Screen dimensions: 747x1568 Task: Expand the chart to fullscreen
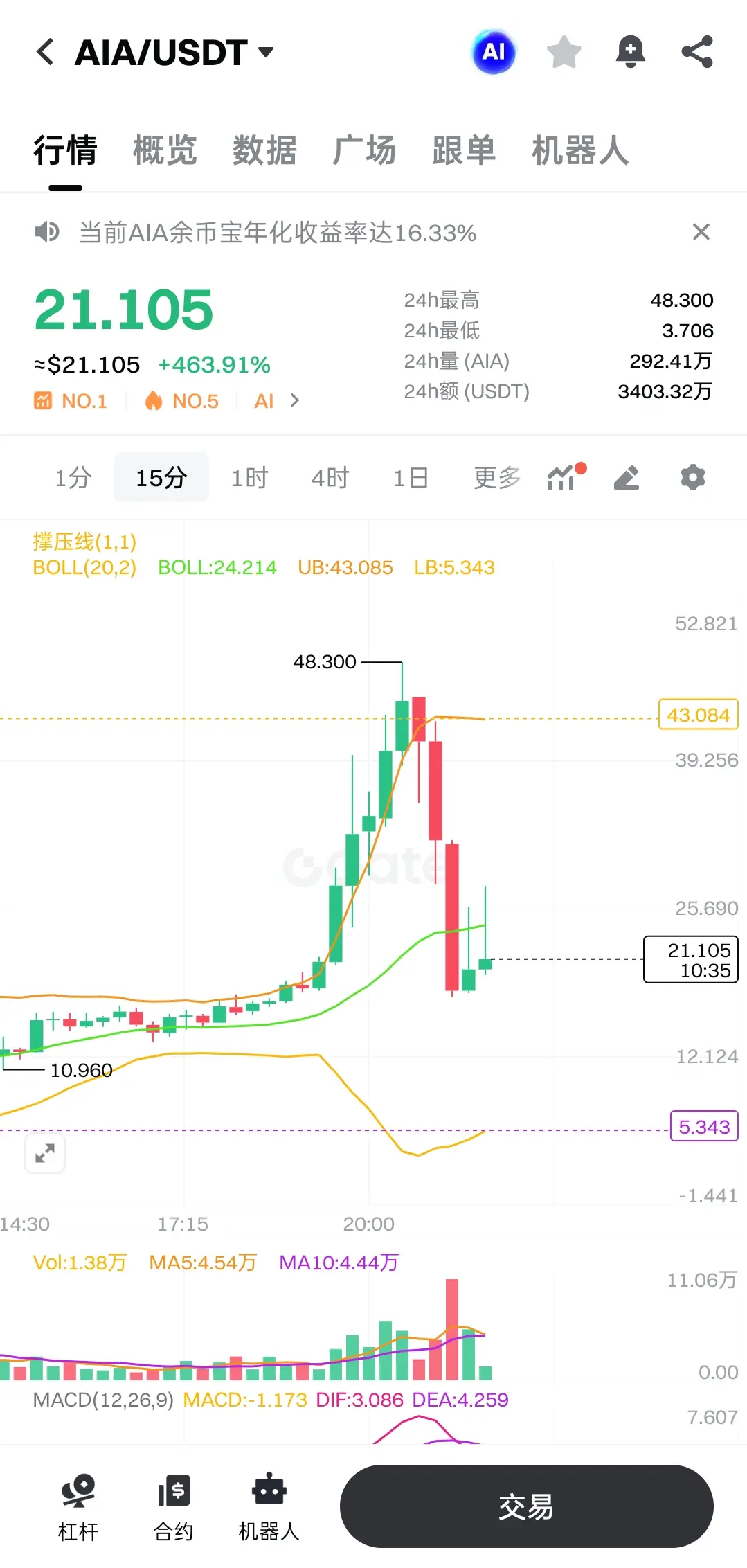point(45,1153)
